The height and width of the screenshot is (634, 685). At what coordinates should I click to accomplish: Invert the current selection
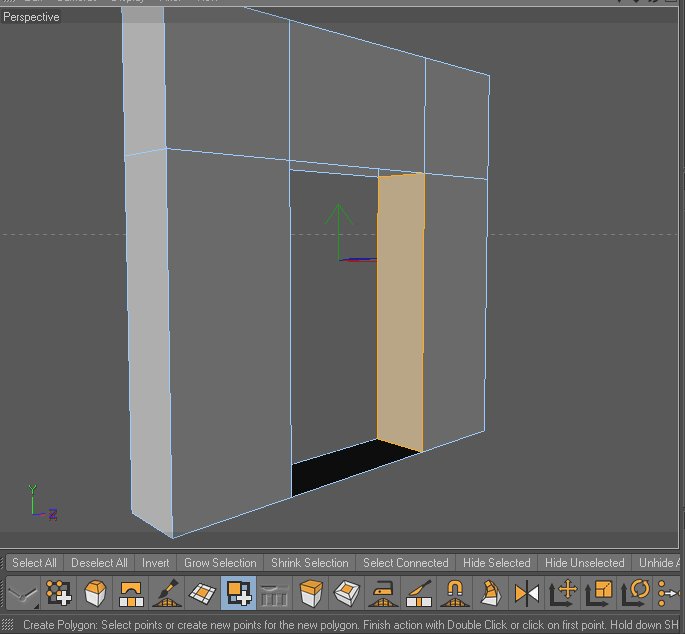point(156,563)
